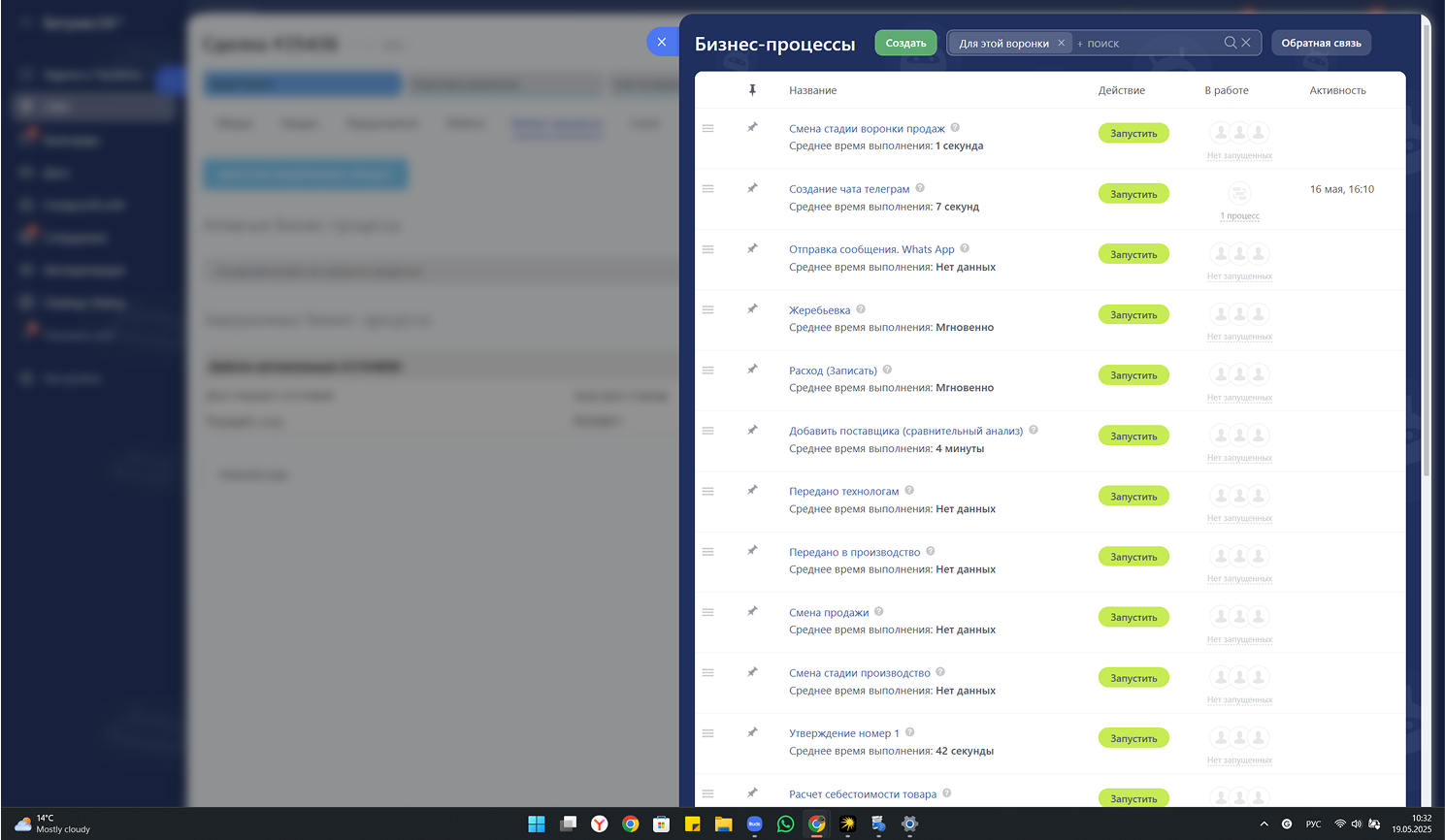Open 'Создание чата телеграм' process link
The image size is (1445, 840).
849,189
